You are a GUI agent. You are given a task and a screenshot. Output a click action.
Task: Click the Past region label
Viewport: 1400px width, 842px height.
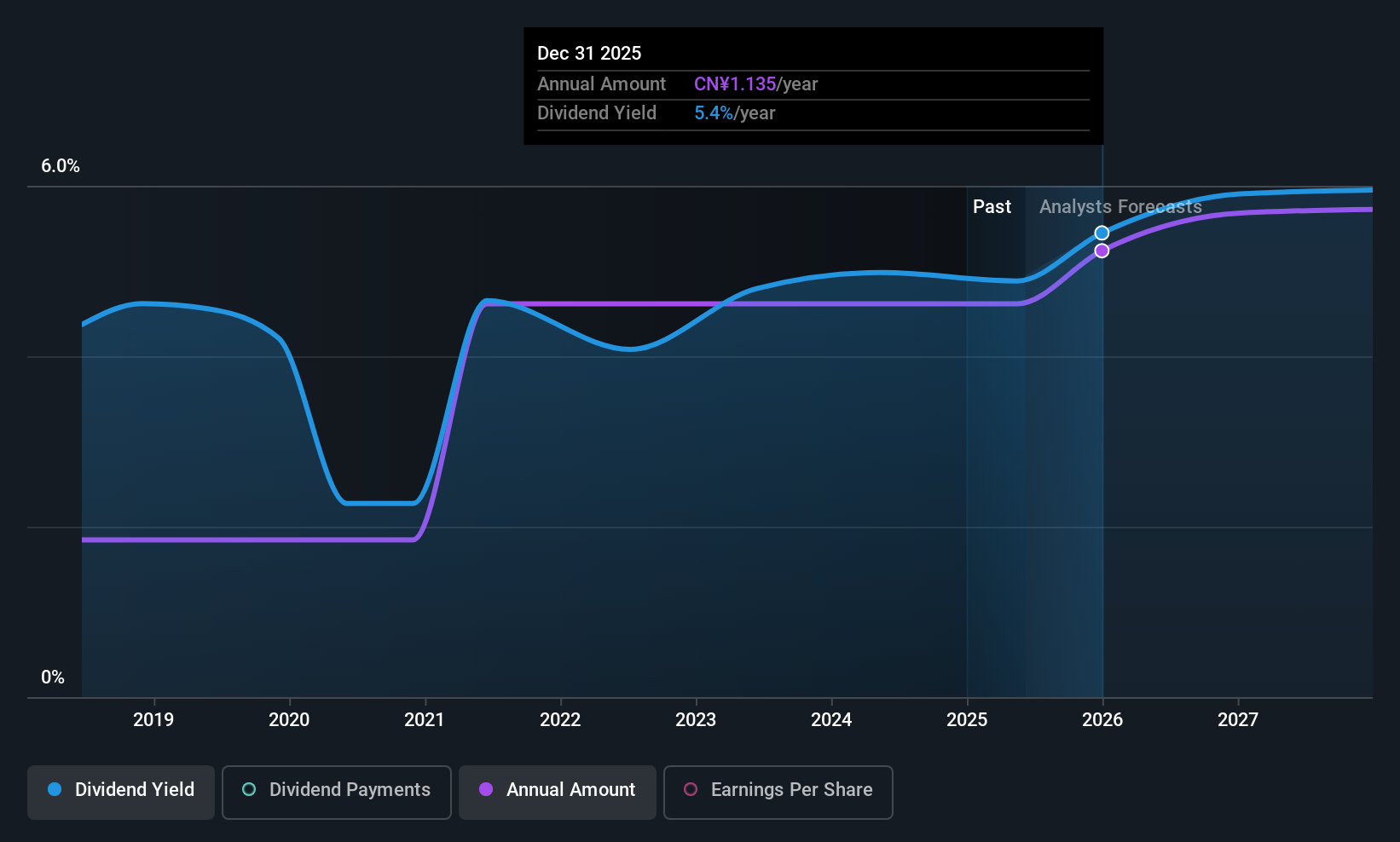pyautogui.click(x=992, y=207)
